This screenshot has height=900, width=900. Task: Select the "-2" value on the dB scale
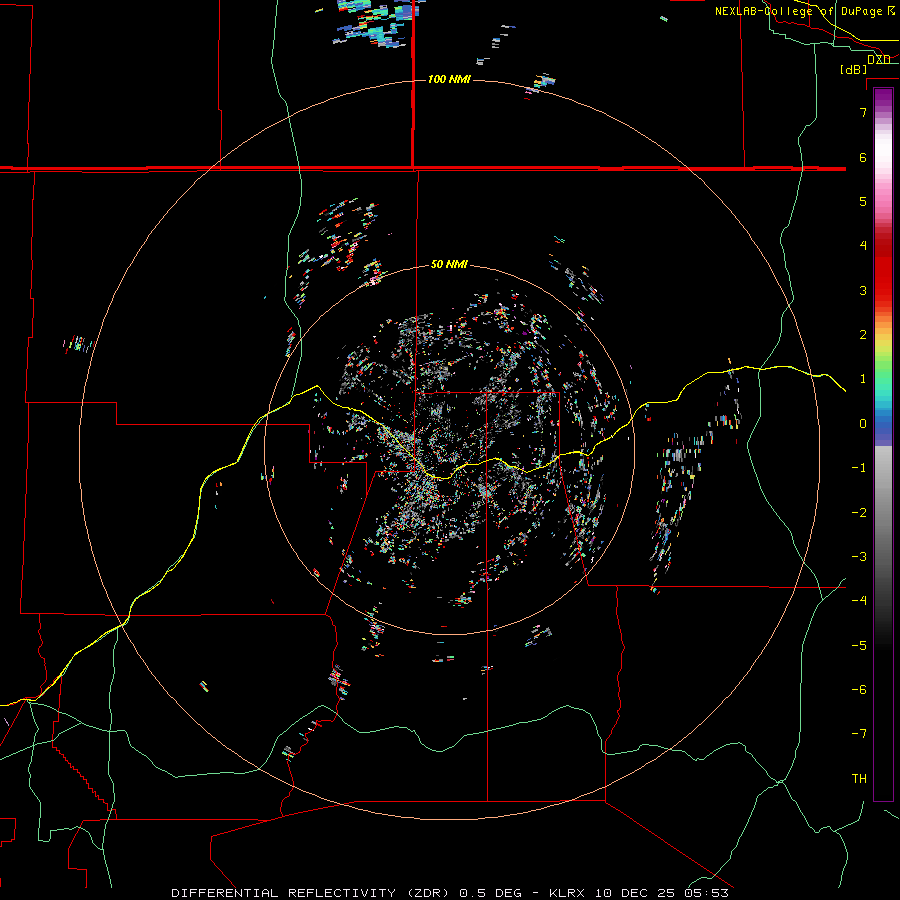point(859,513)
